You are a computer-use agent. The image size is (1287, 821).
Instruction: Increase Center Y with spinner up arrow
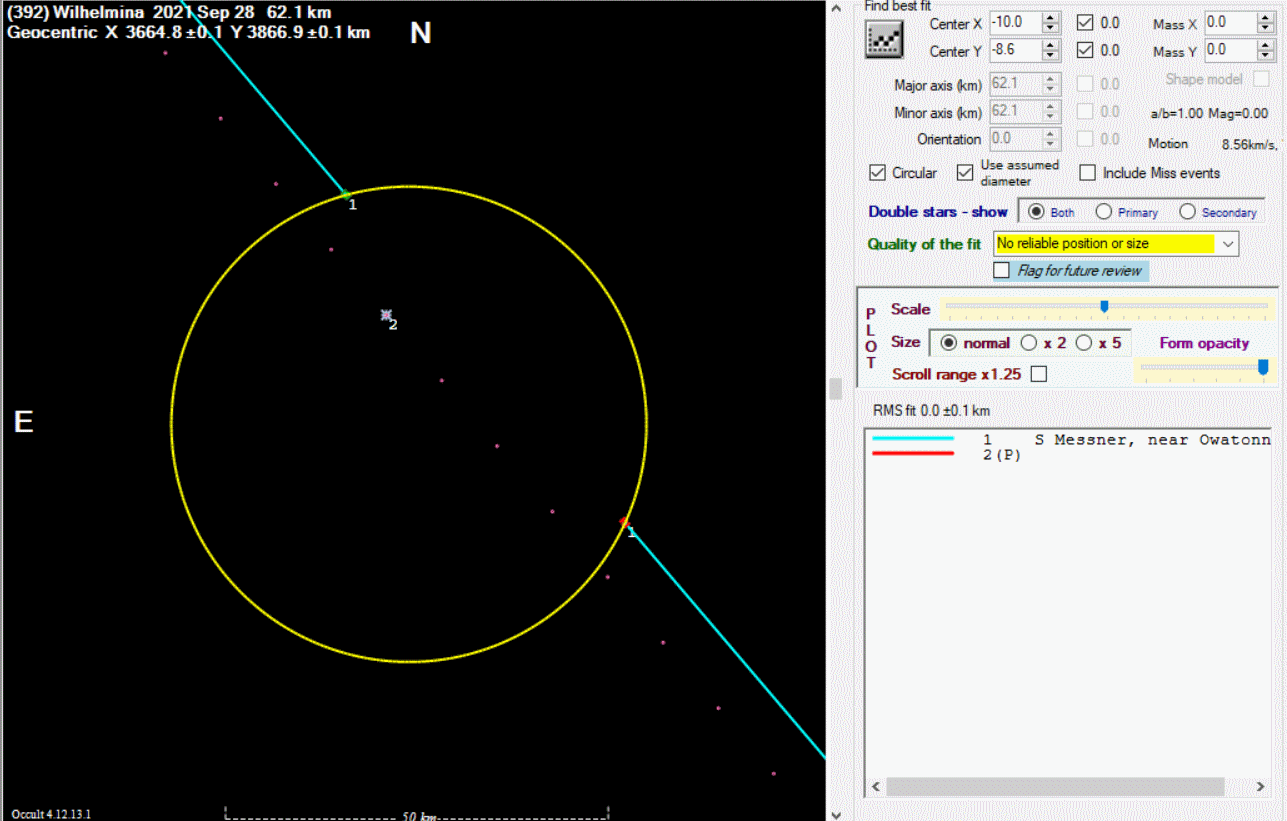[x=1050, y=45]
